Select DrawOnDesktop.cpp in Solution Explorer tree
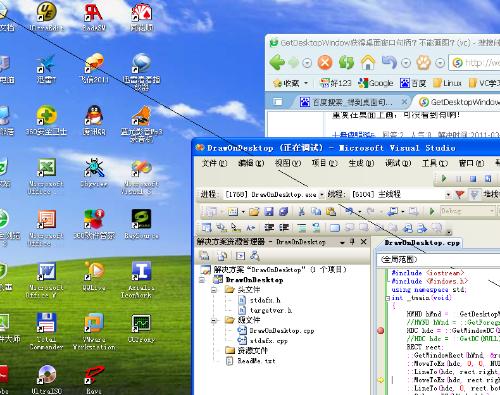 point(275,331)
